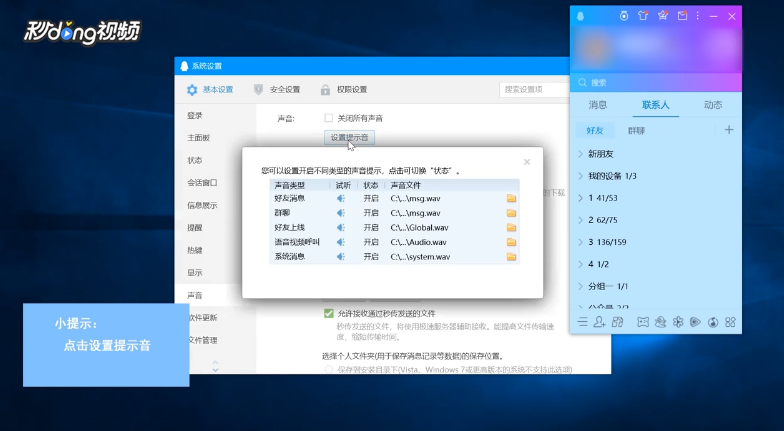Select the 联系人 tab in QQ

(656, 104)
